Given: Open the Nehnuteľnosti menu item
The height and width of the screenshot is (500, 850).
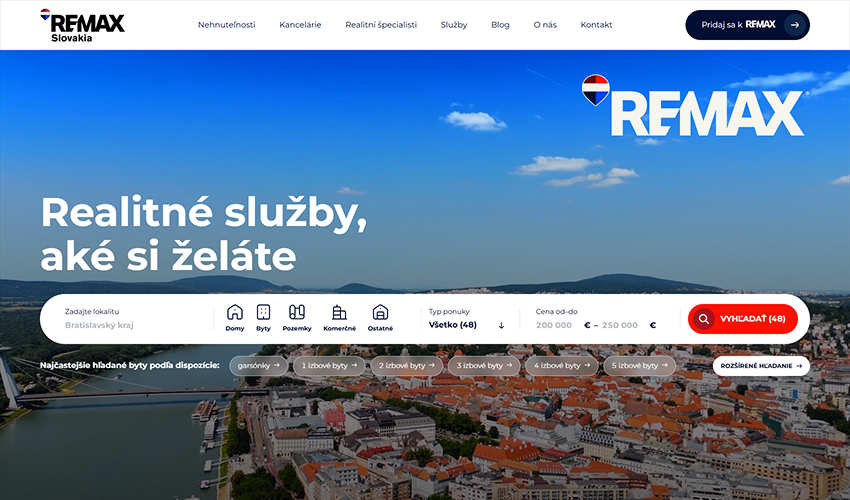Looking at the screenshot, I should (227, 25).
